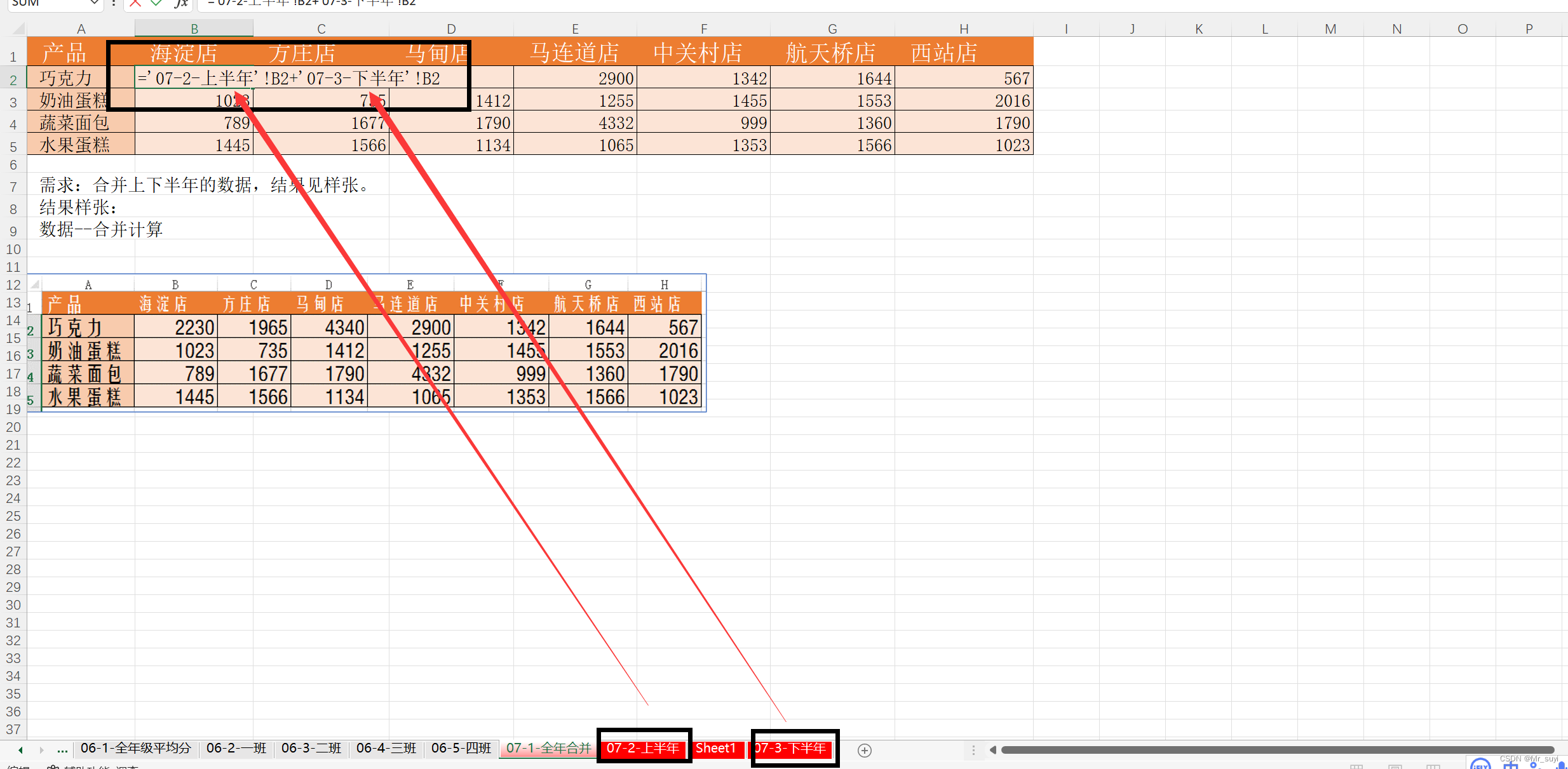This screenshot has height=769, width=1568.
Task: Go to the 06-1-全年级平均分 sheet tab
Action: coord(135,748)
